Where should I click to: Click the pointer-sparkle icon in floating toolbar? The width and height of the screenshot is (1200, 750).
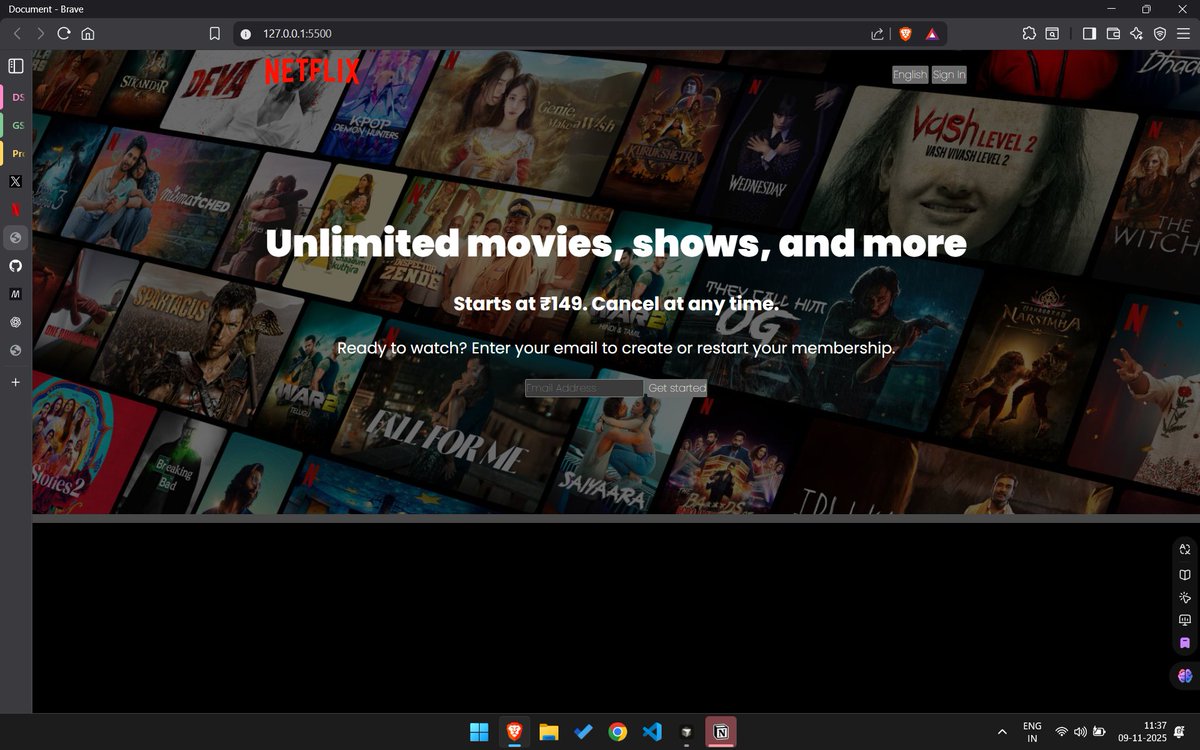click(x=1185, y=597)
